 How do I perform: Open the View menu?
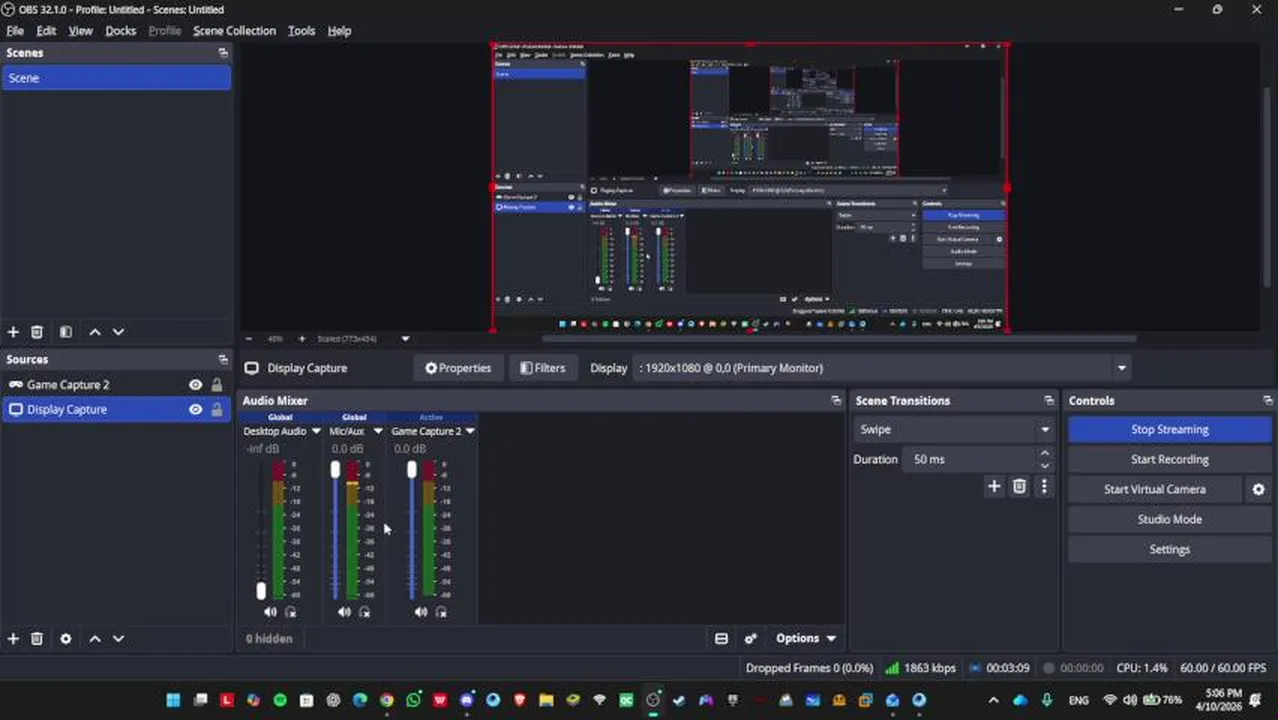[x=80, y=31]
